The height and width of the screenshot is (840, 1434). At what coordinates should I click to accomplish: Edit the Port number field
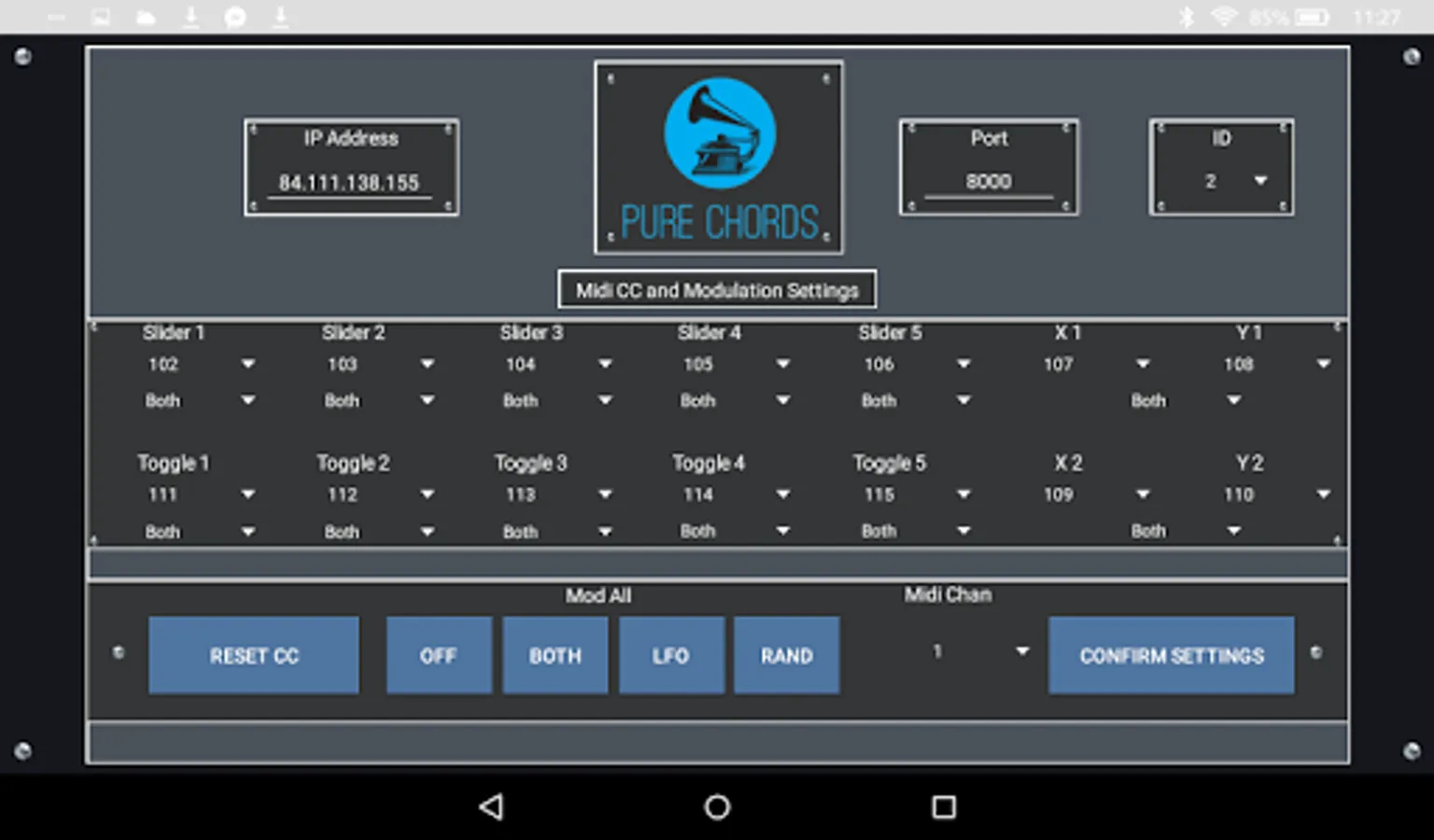[989, 182]
